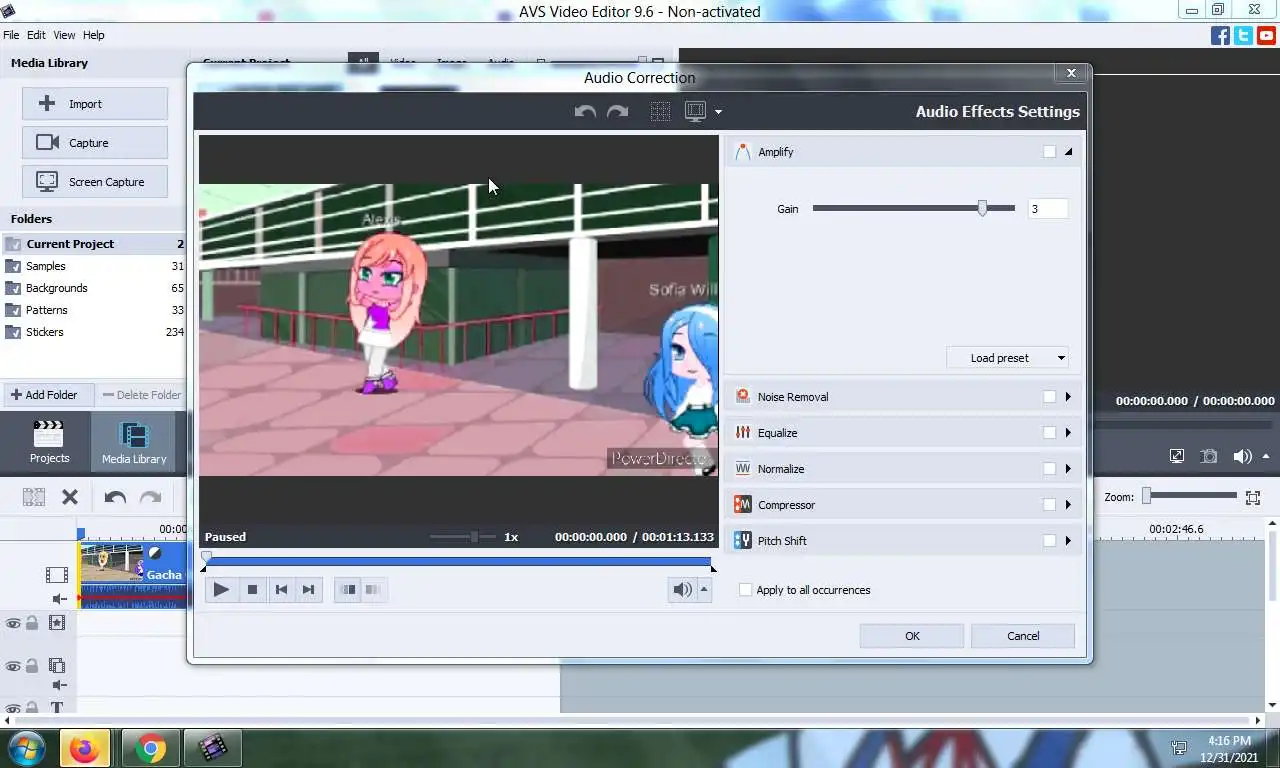Click the Screen Capture button
Screen dimensions: 1280x768
(x=95, y=182)
